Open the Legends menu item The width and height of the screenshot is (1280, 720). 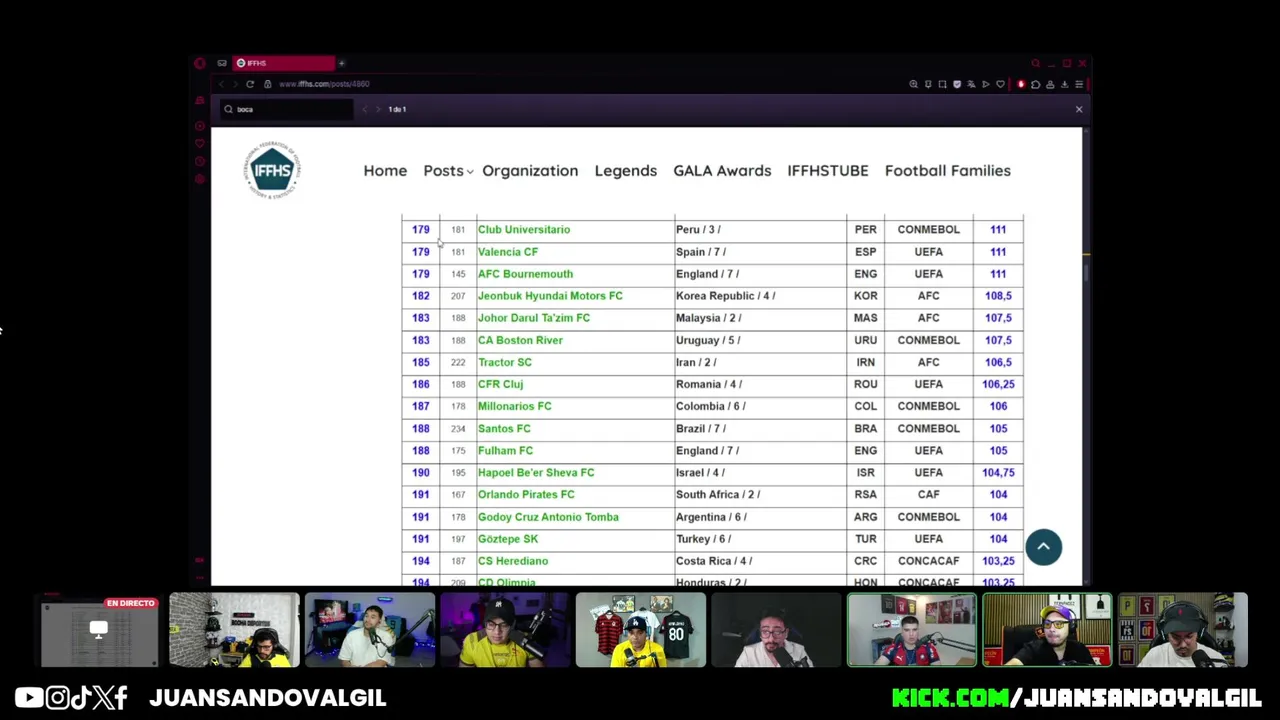pos(626,170)
